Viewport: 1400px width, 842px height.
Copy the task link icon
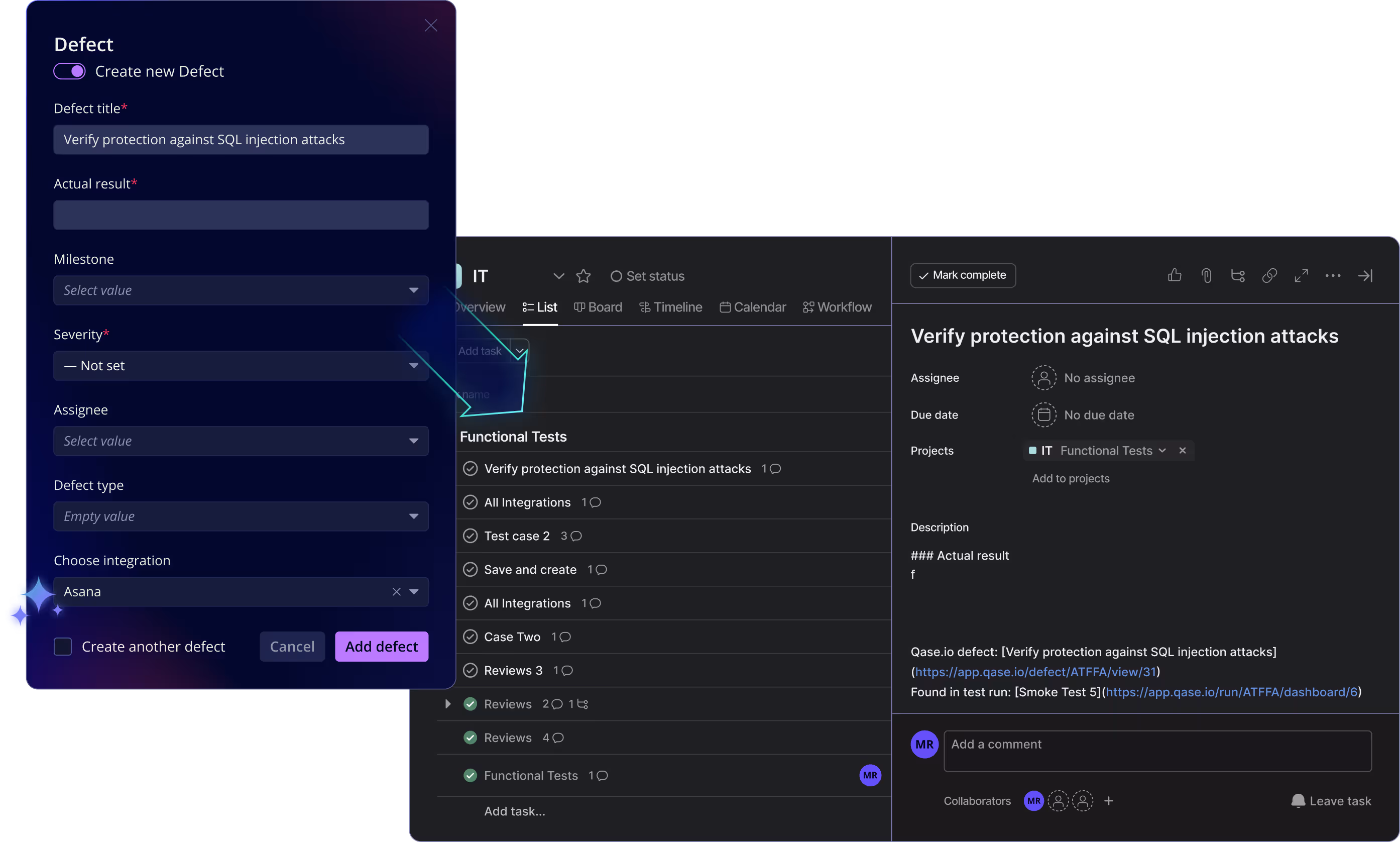pos(1269,275)
